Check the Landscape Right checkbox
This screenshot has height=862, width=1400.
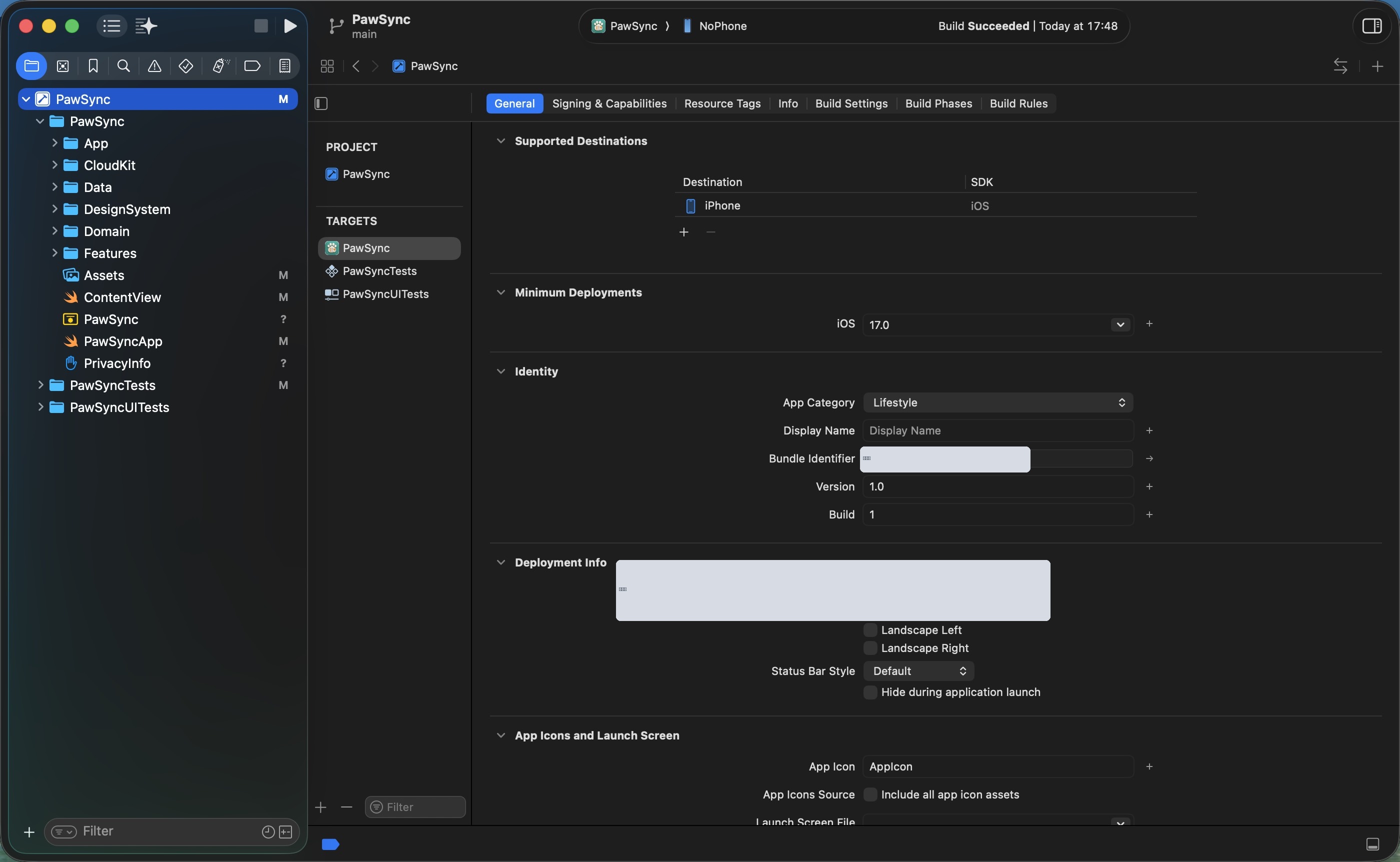pyautogui.click(x=870, y=648)
